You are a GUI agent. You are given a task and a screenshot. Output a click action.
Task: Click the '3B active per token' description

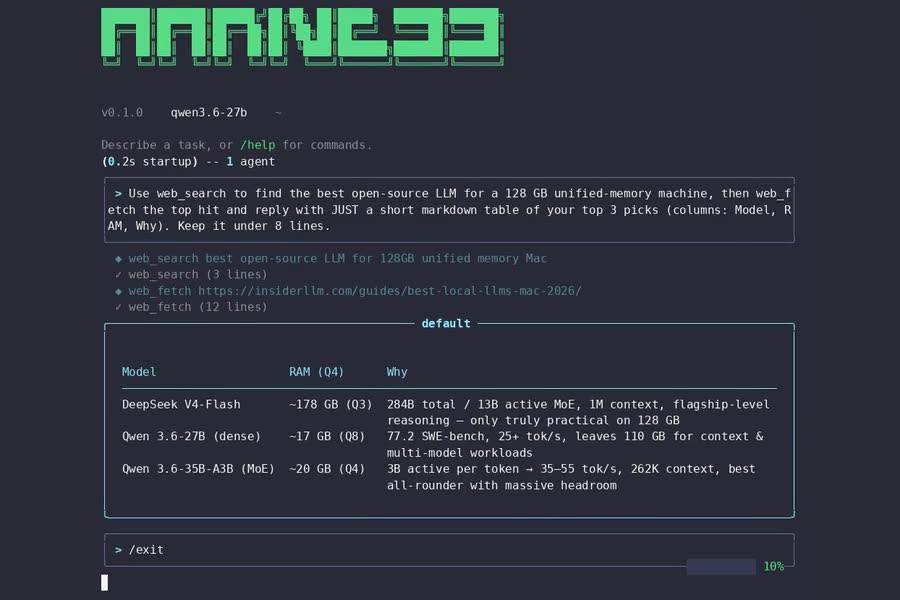(x=571, y=477)
